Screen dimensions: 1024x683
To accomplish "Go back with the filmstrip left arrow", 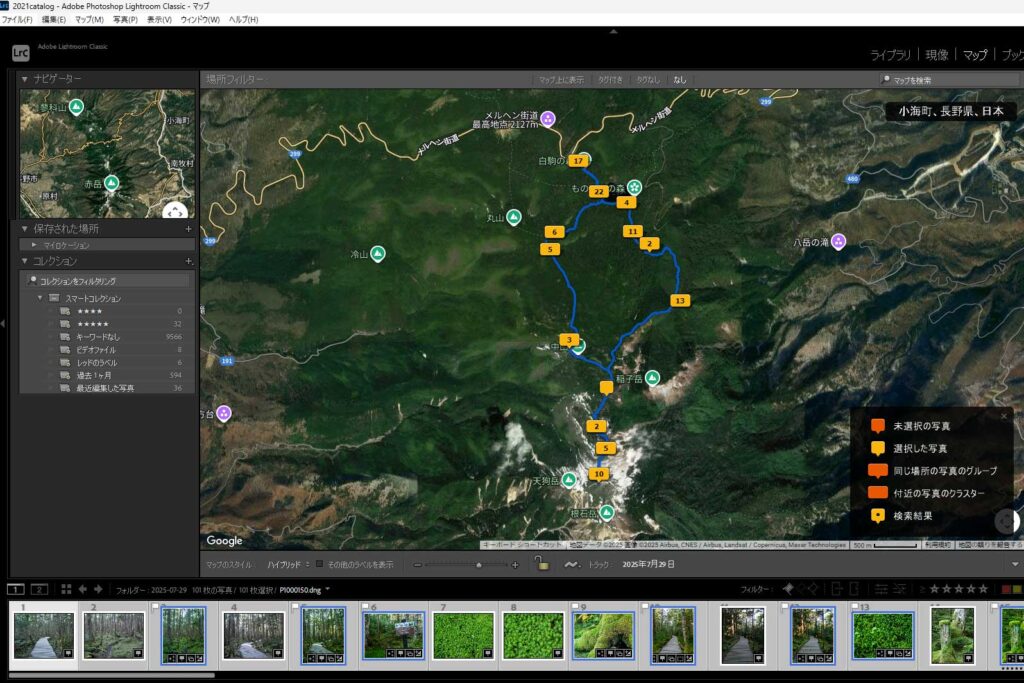I will click(x=83, y=590).
